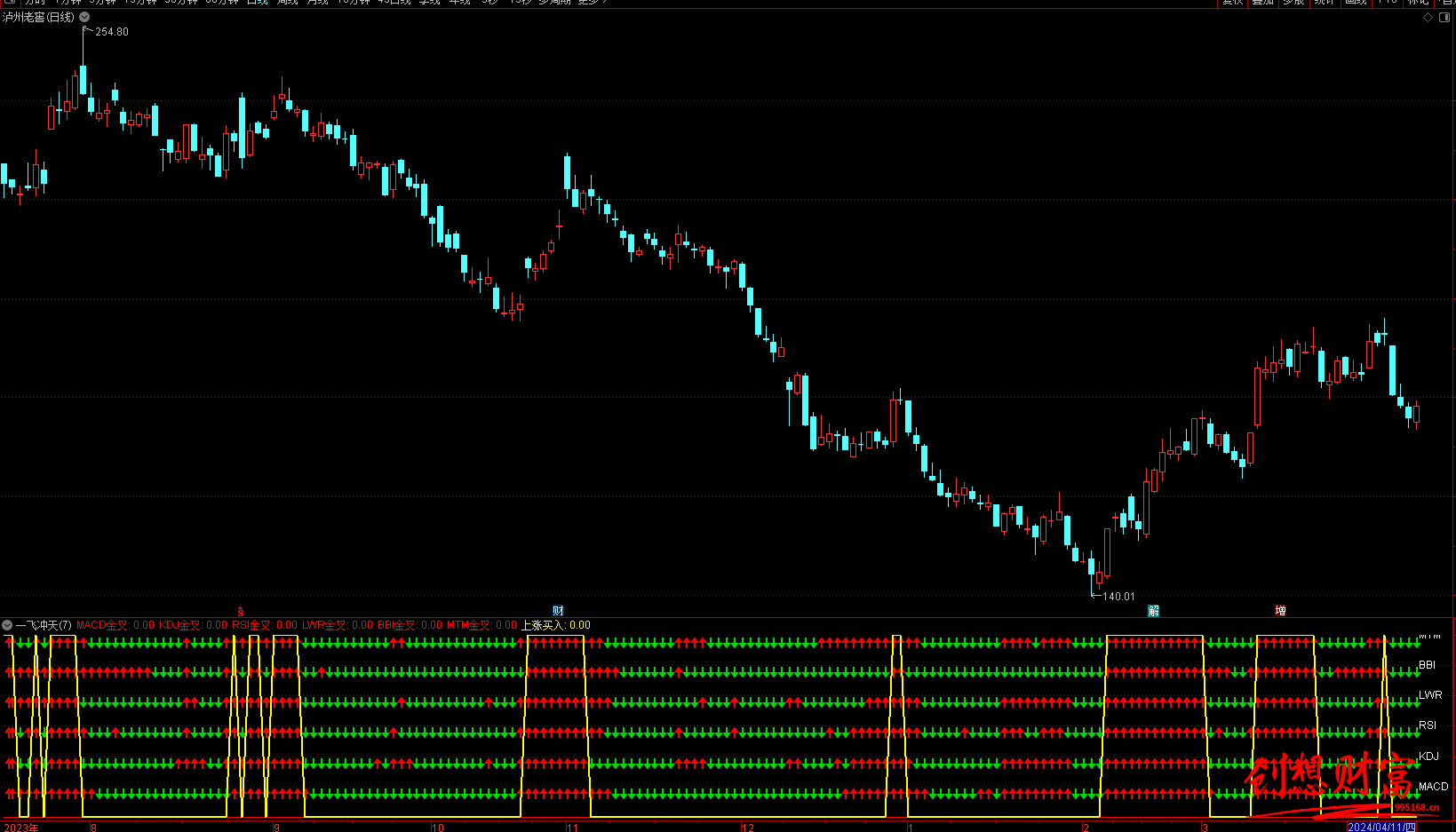Open the 泸州老窖(日线) title dropdown arrow
The width and height of the screenshot is (1456, 832).
click(84, 17)
